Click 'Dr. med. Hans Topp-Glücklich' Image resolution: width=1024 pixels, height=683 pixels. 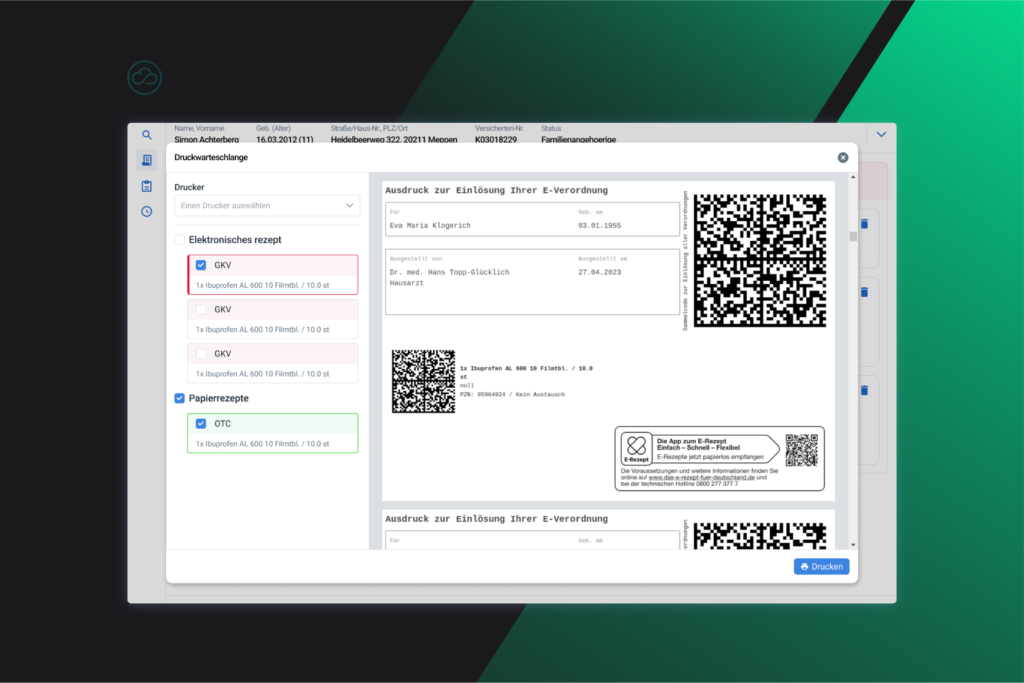(x=449, y=272)
